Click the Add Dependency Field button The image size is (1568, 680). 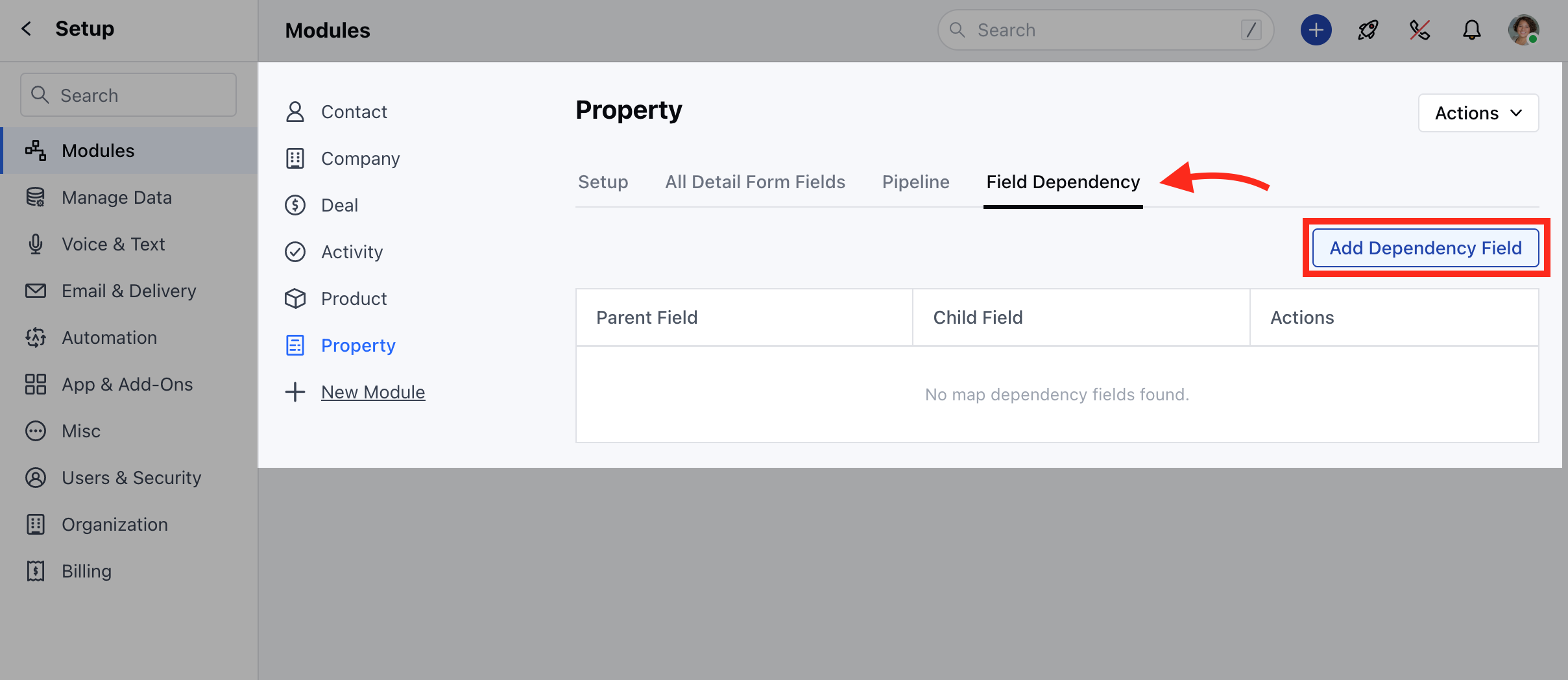click(1425, 248)
